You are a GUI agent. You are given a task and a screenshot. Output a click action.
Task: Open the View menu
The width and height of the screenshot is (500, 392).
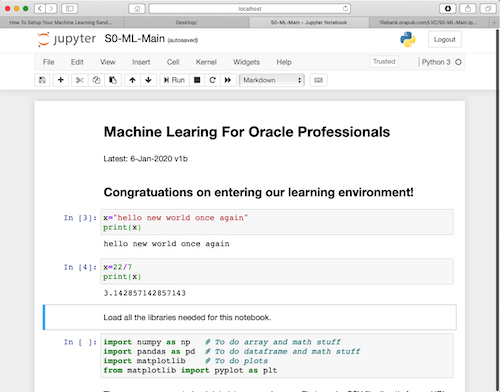[x=108, y=62]
